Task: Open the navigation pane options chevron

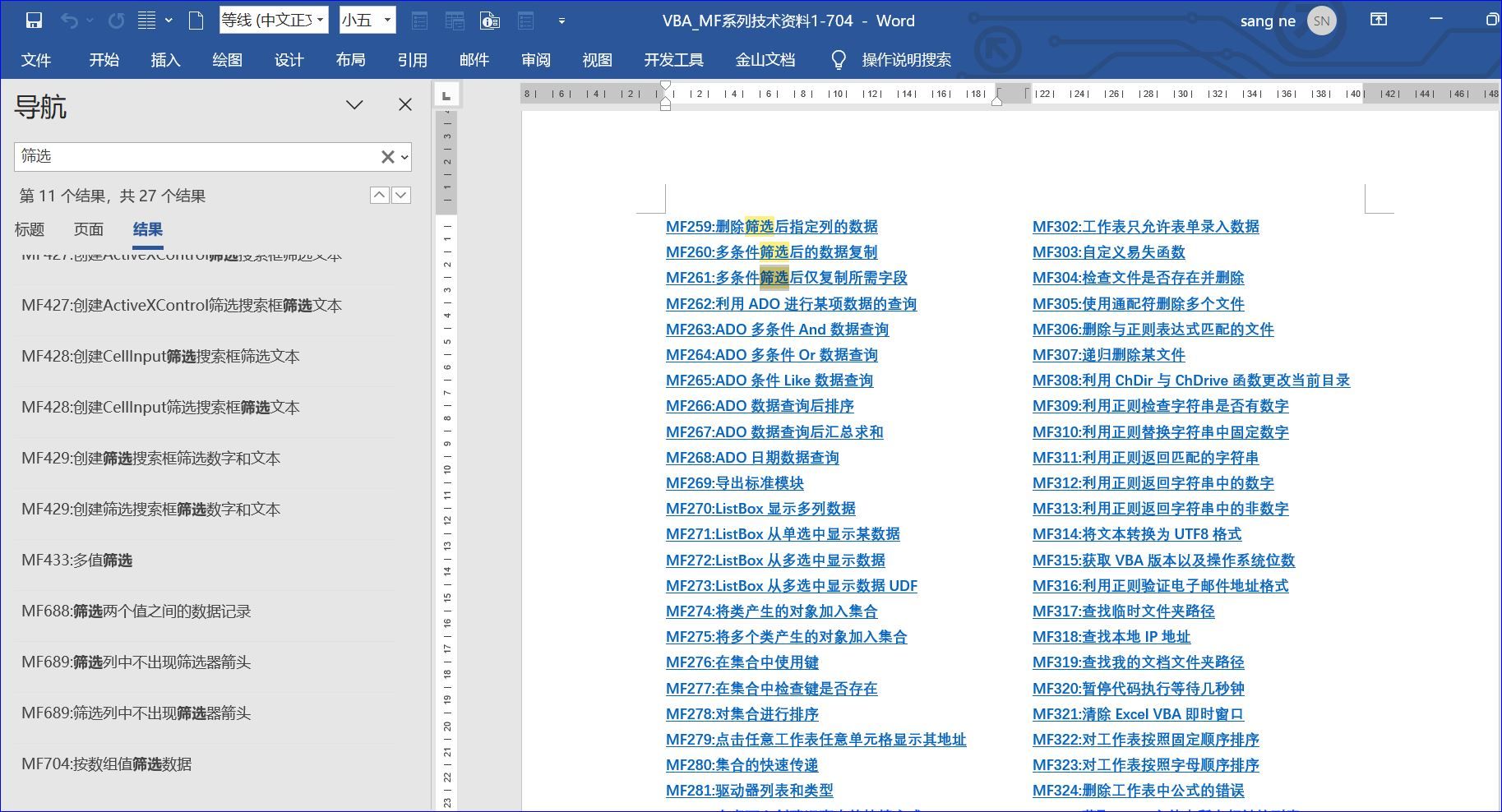Action: pos(354,104)
